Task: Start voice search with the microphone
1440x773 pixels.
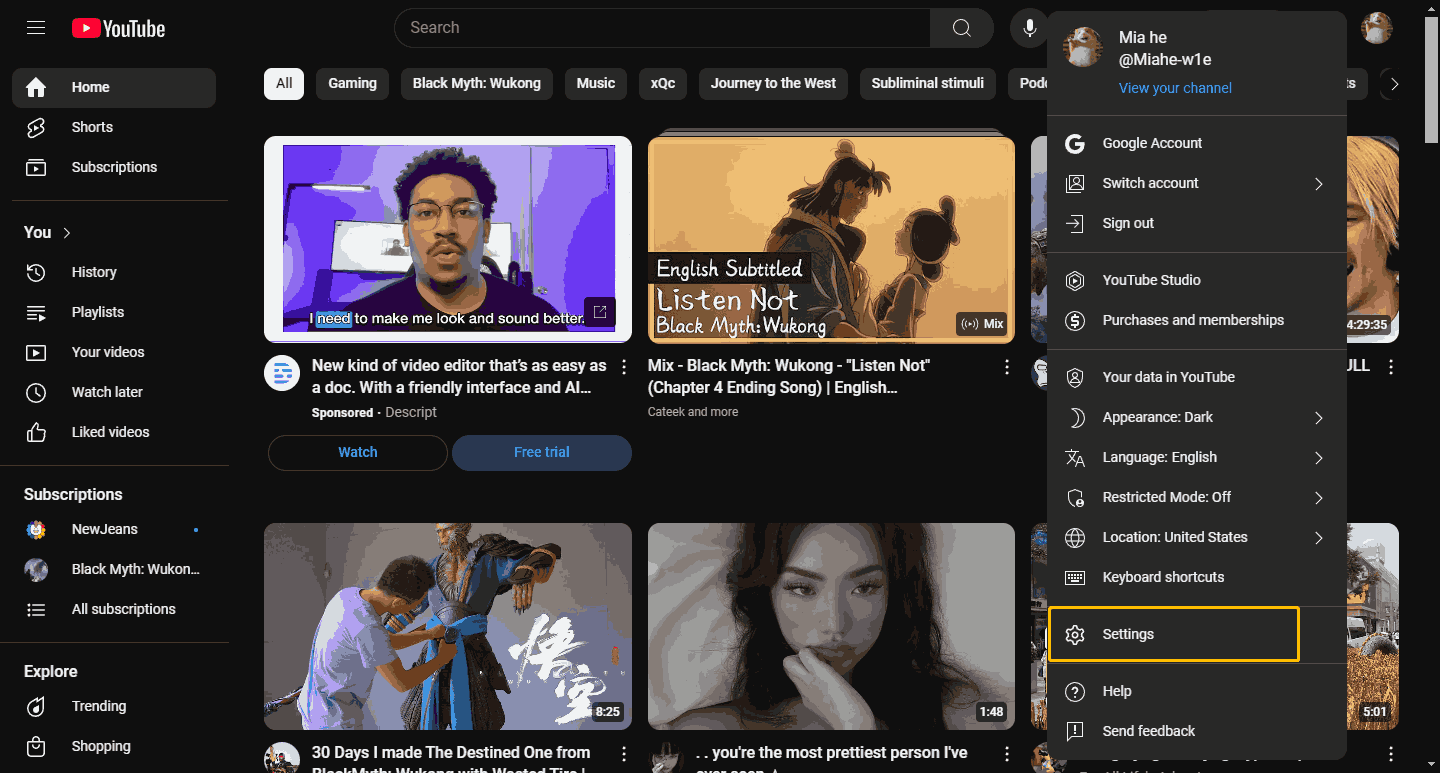Action: (x=1029, y=28)
